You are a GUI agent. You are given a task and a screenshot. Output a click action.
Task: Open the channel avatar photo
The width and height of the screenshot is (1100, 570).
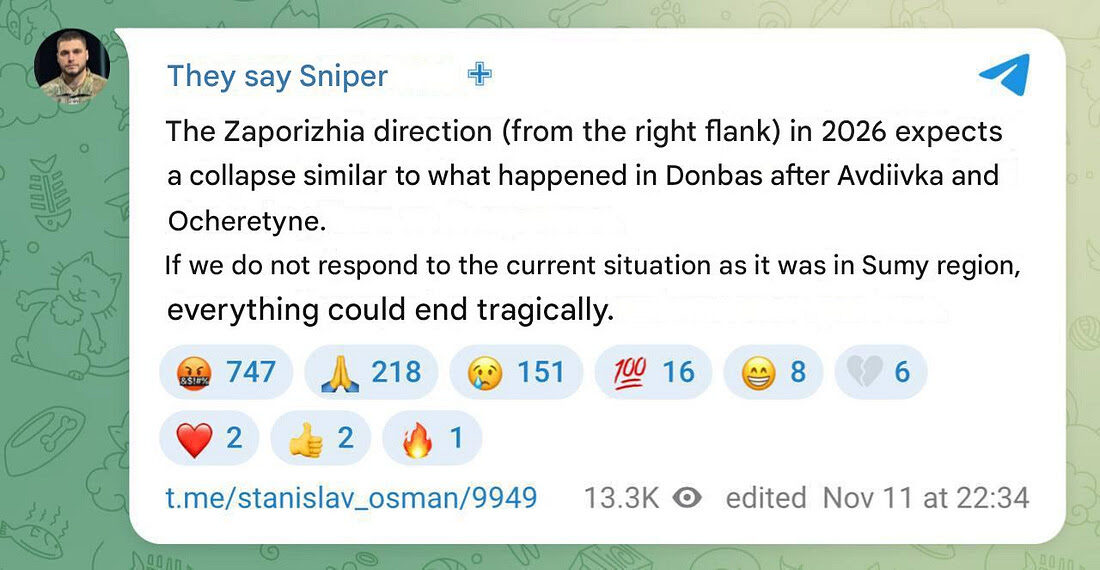[71, 66]
